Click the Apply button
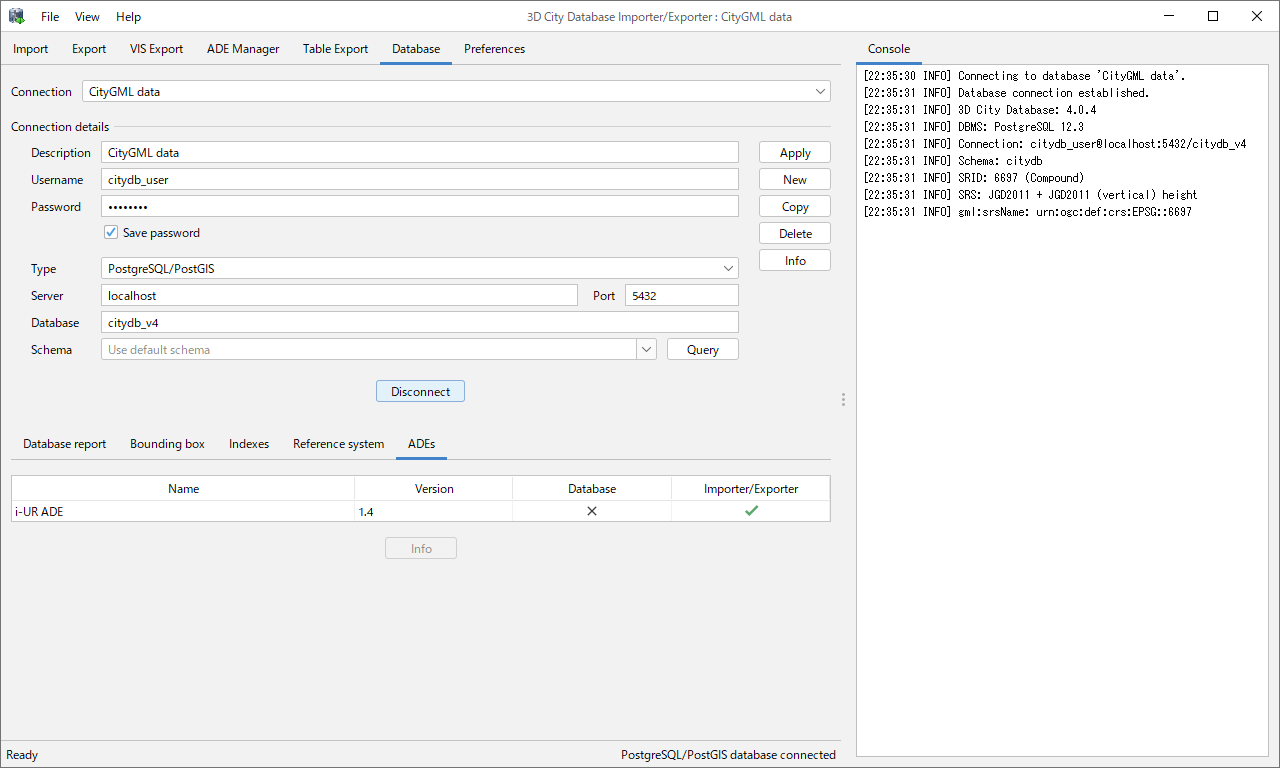Screen dimensions: 1280x768 click(x=795, y=152)
